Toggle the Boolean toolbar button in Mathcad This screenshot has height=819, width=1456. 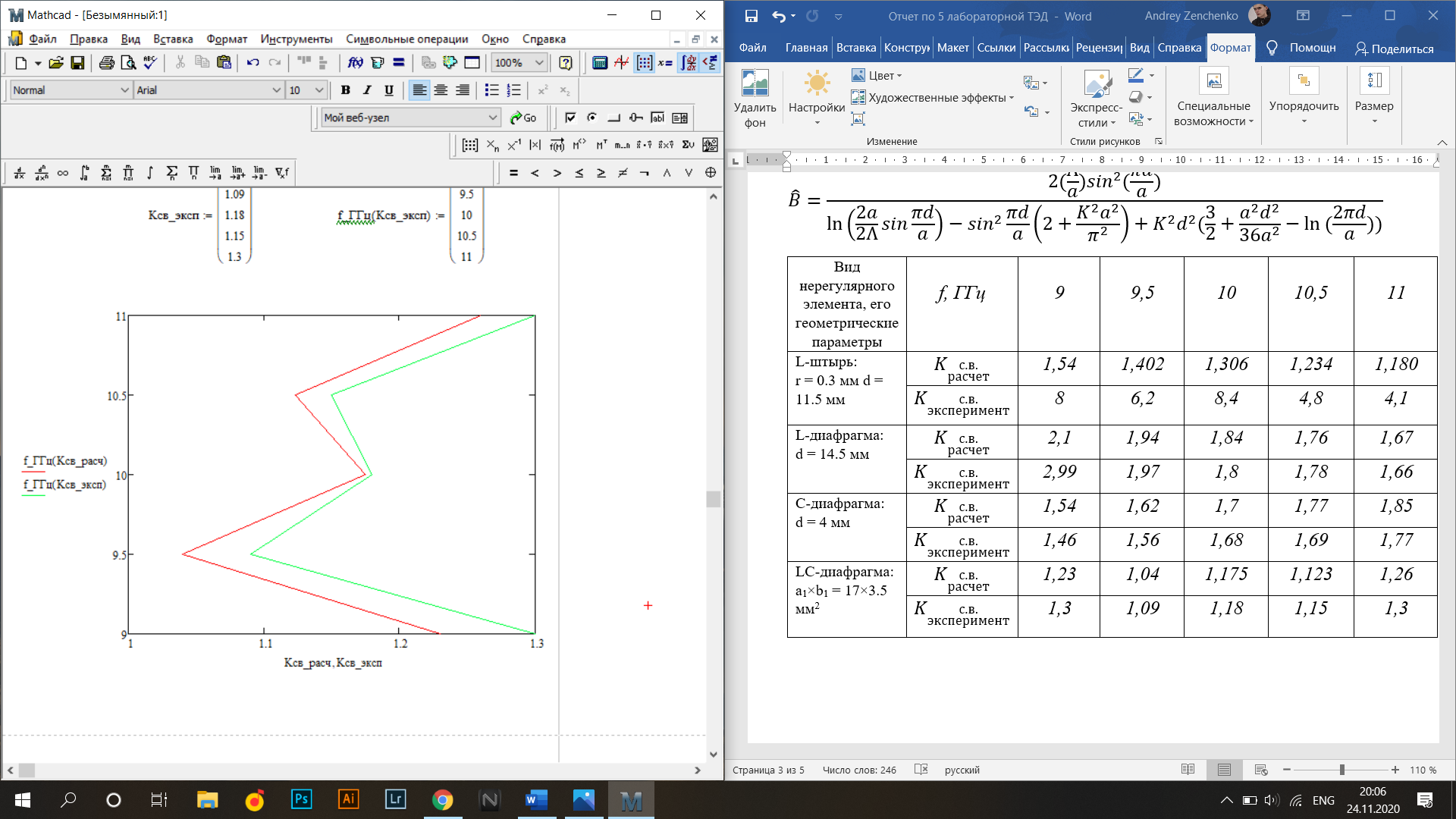(711, 63)
